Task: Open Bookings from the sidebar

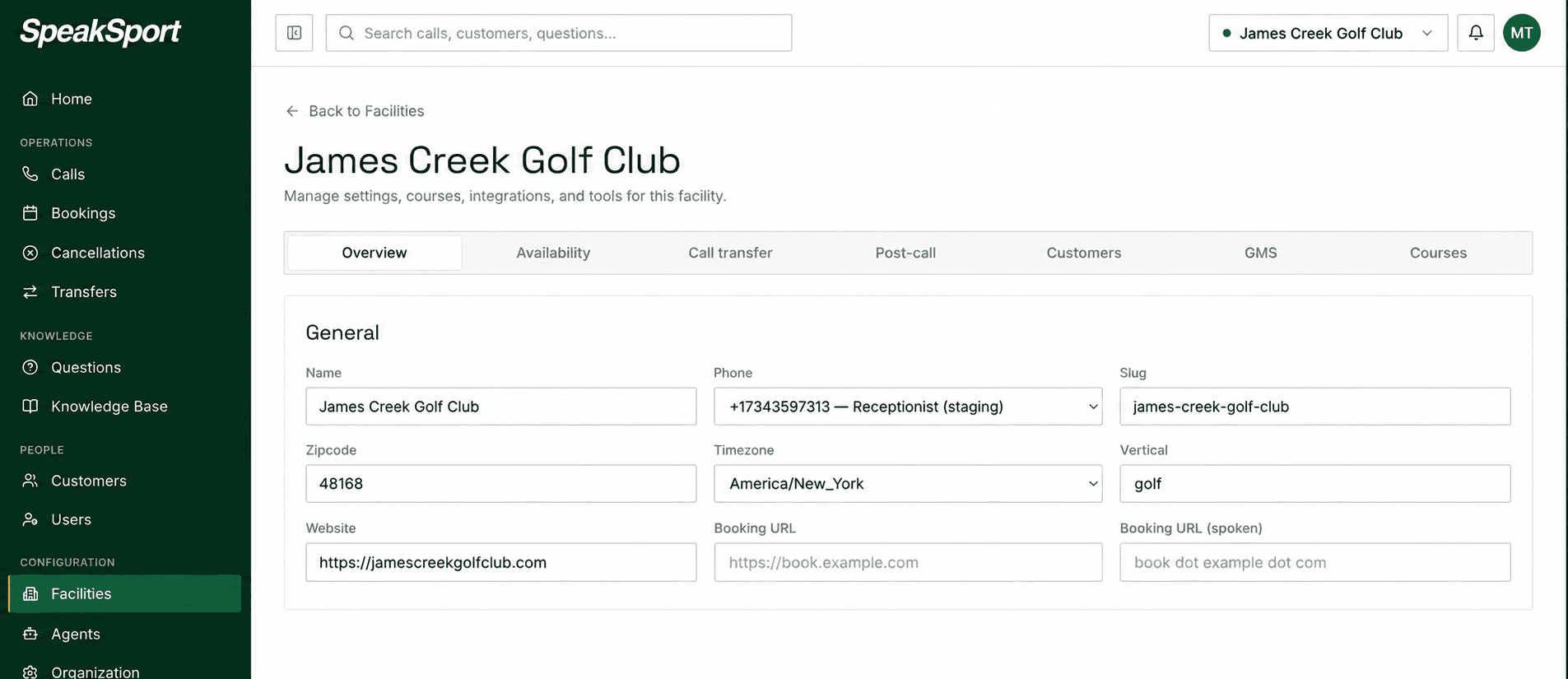Action: point(124,213)
